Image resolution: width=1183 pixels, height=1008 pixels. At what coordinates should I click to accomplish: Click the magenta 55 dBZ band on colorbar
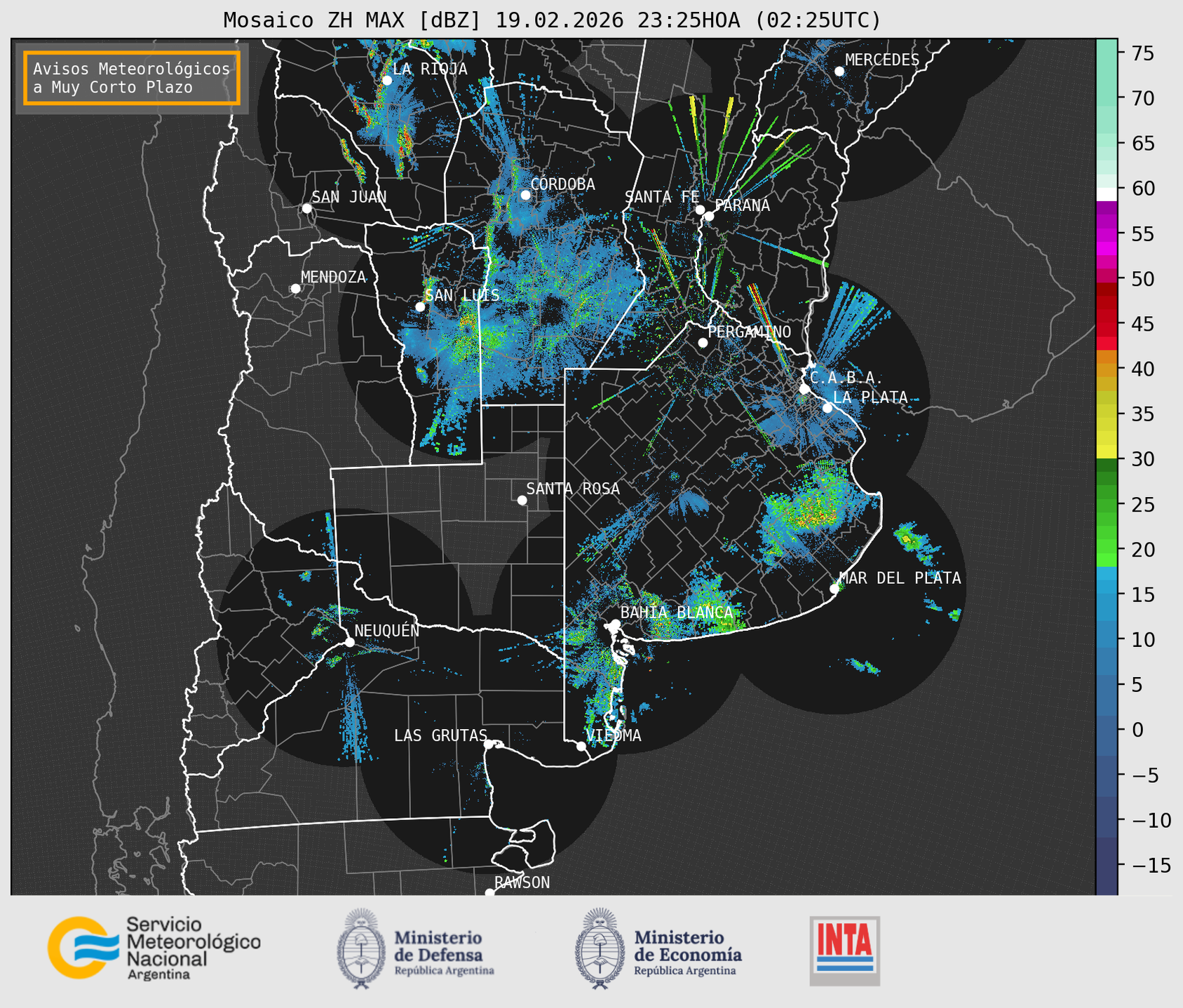pos(1107,236)
